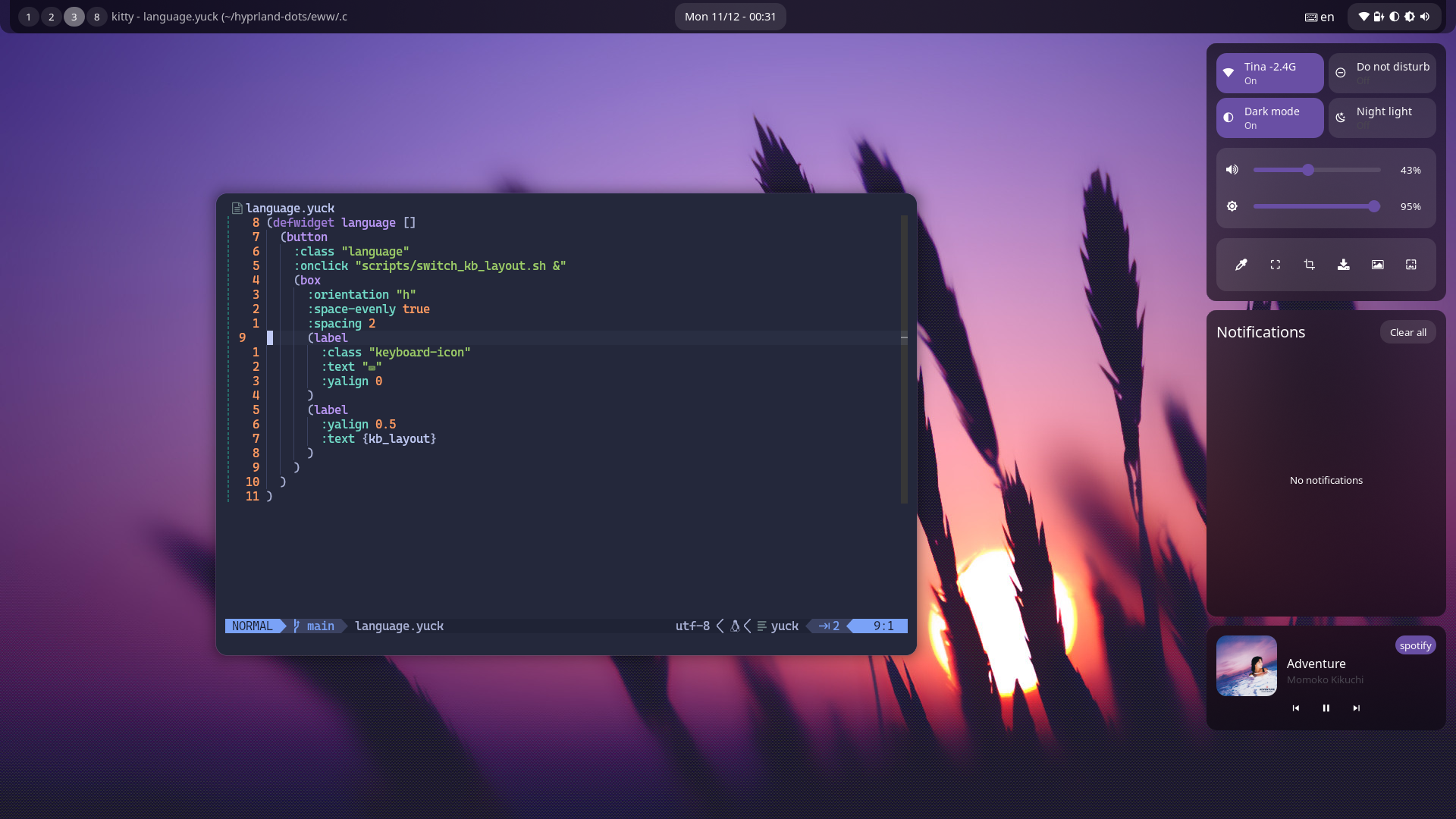Click the volume speaker icon beside the 43% slider
Image resolution: width=1456 pixels, height=819 pixels.
(1232, 170)
